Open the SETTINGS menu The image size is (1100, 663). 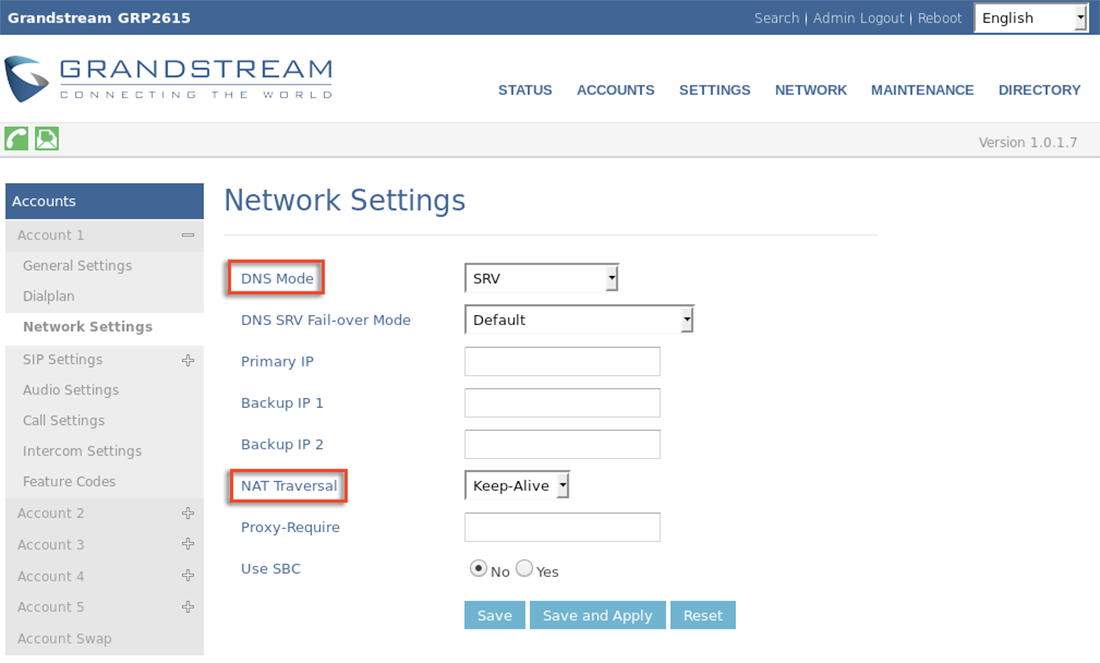pos(714,91)
